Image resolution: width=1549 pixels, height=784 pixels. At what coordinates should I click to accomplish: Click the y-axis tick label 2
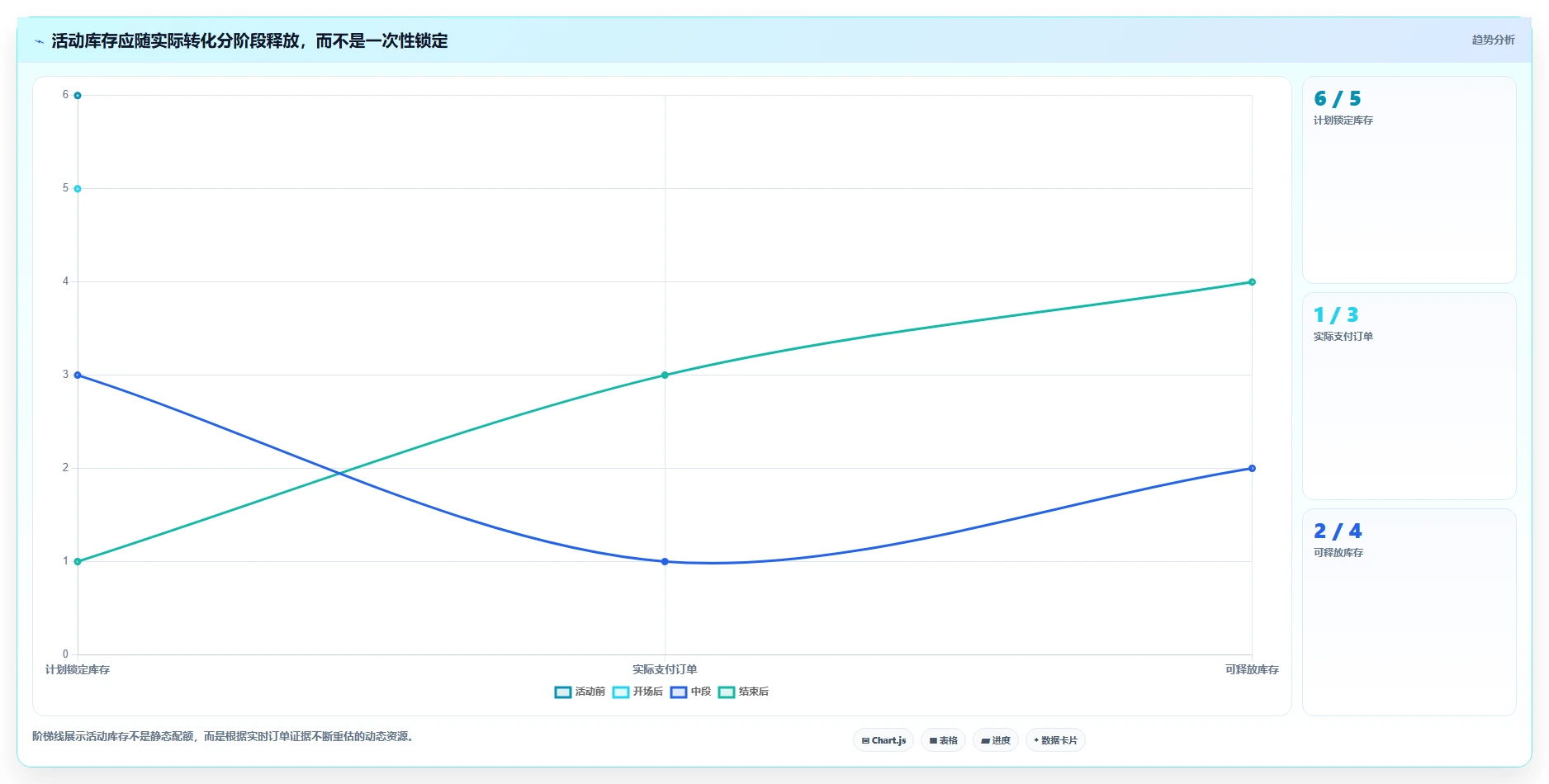coord(65,468)
